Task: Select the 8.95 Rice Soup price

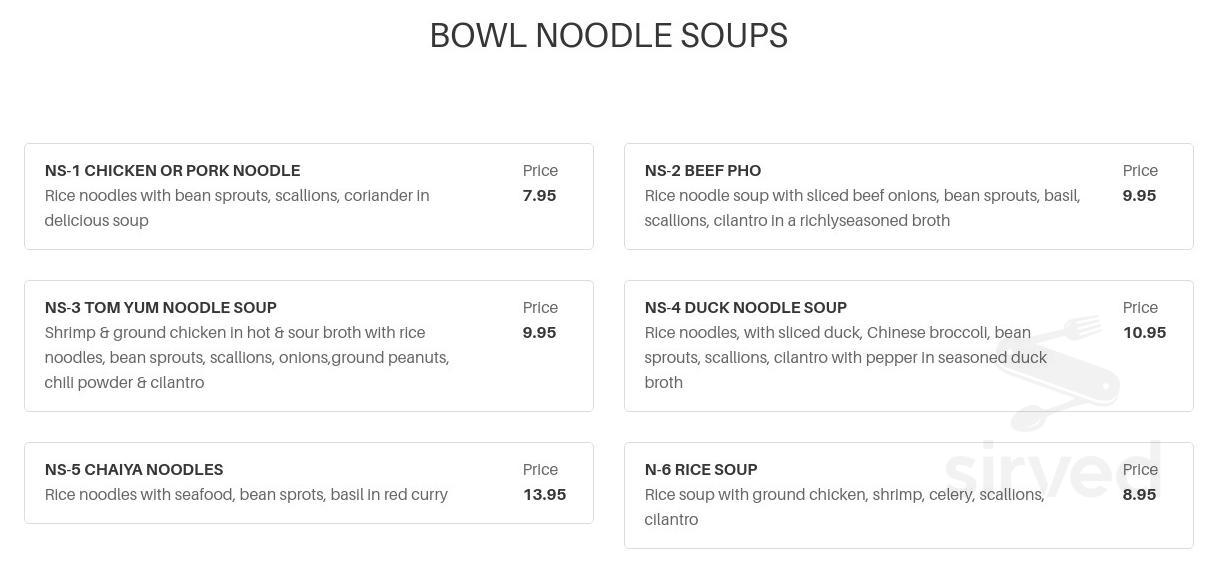Action: click(x=1139, y=495)
